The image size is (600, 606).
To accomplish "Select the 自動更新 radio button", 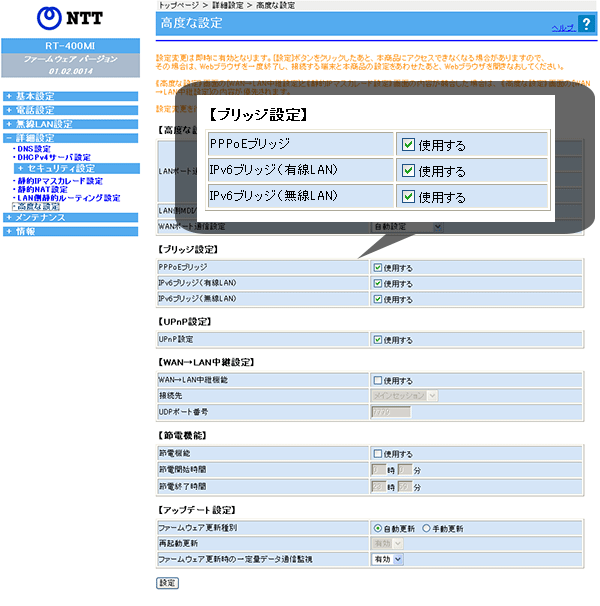I will tap(377, 528).
